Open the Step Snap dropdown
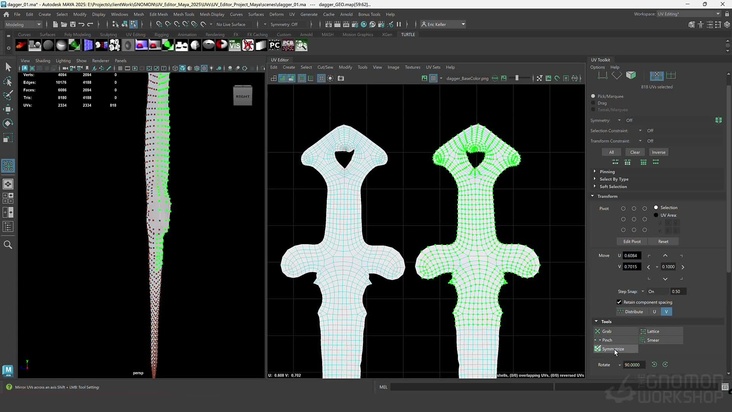Screen dimensions: 732x412 pyautogui.click(x=642, y=292)
